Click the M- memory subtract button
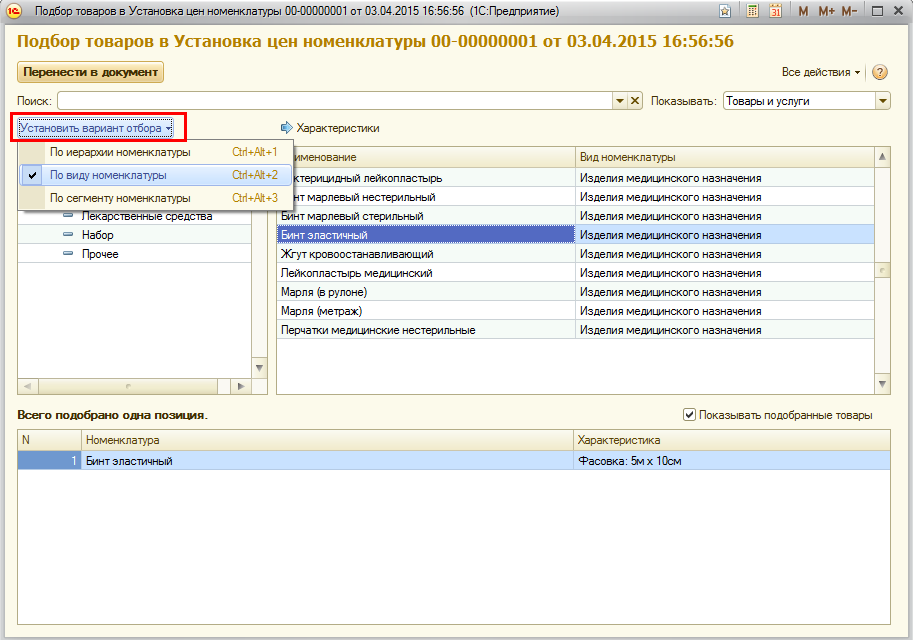The image size is (913, 640). tap(849, 11)
